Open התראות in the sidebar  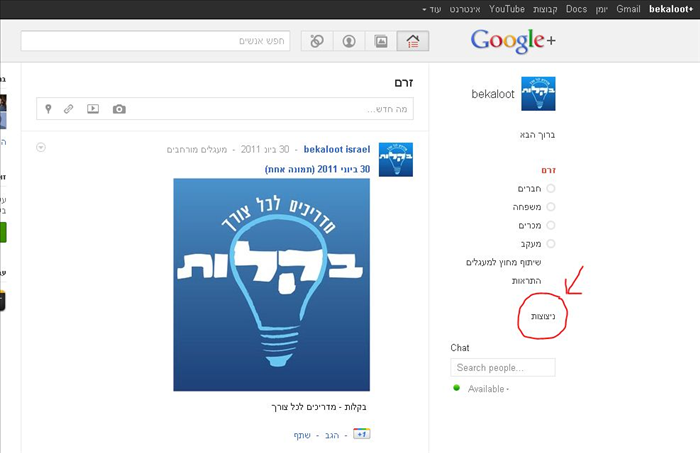(526, 281)
